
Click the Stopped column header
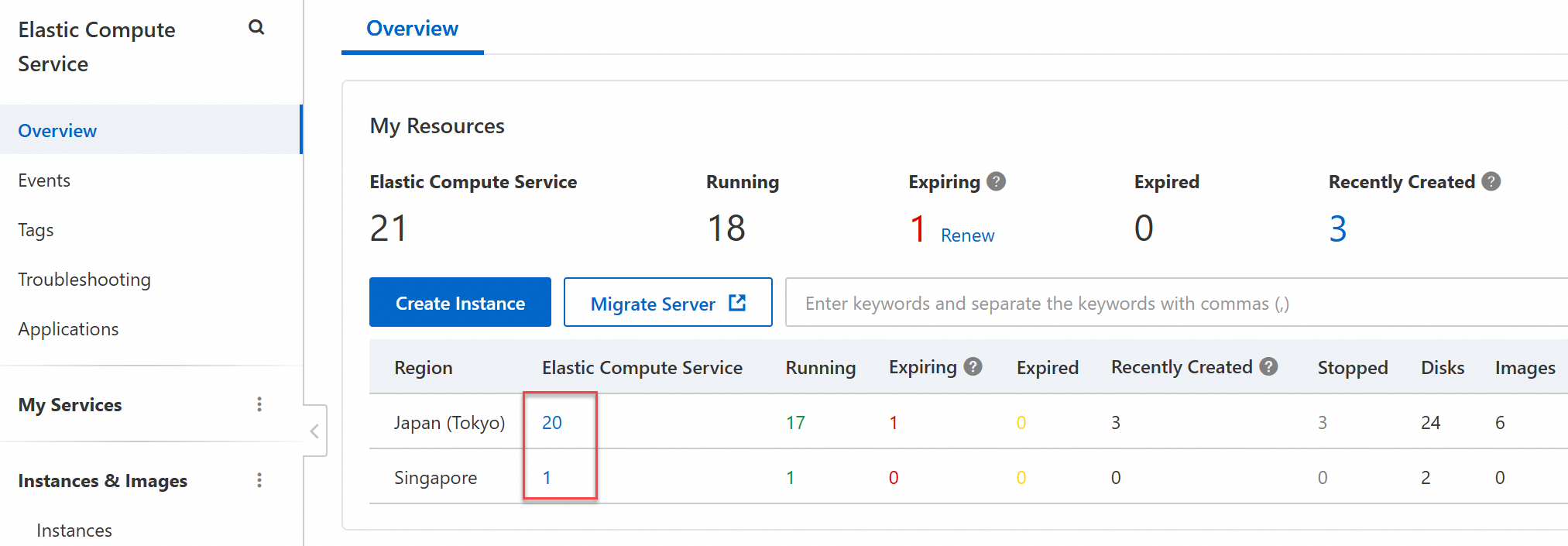[1353, 367]
